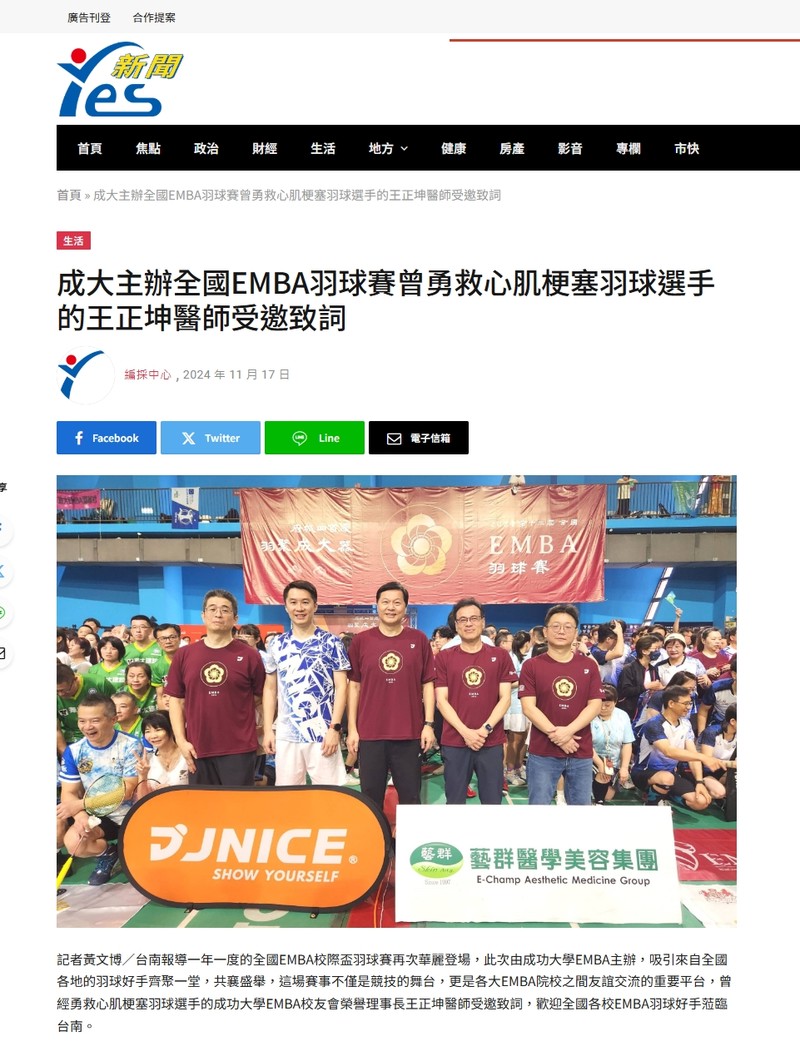Send article via 電子信箱 button
Image resolution: width=800 pixels, height=1051 pixels.
click(x=419, y=438)
